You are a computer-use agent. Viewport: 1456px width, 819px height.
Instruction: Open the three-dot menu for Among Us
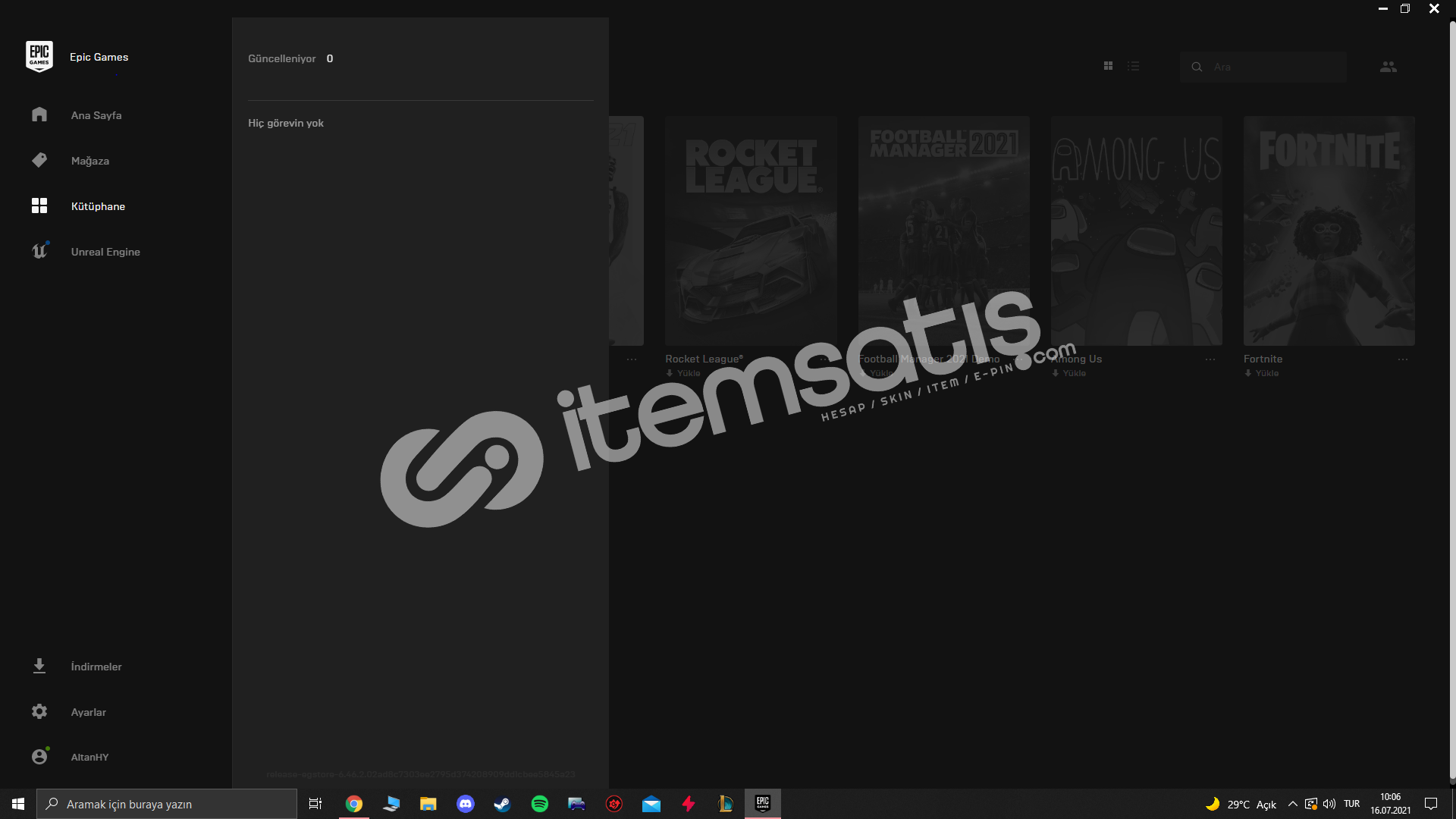(1210, 359)
